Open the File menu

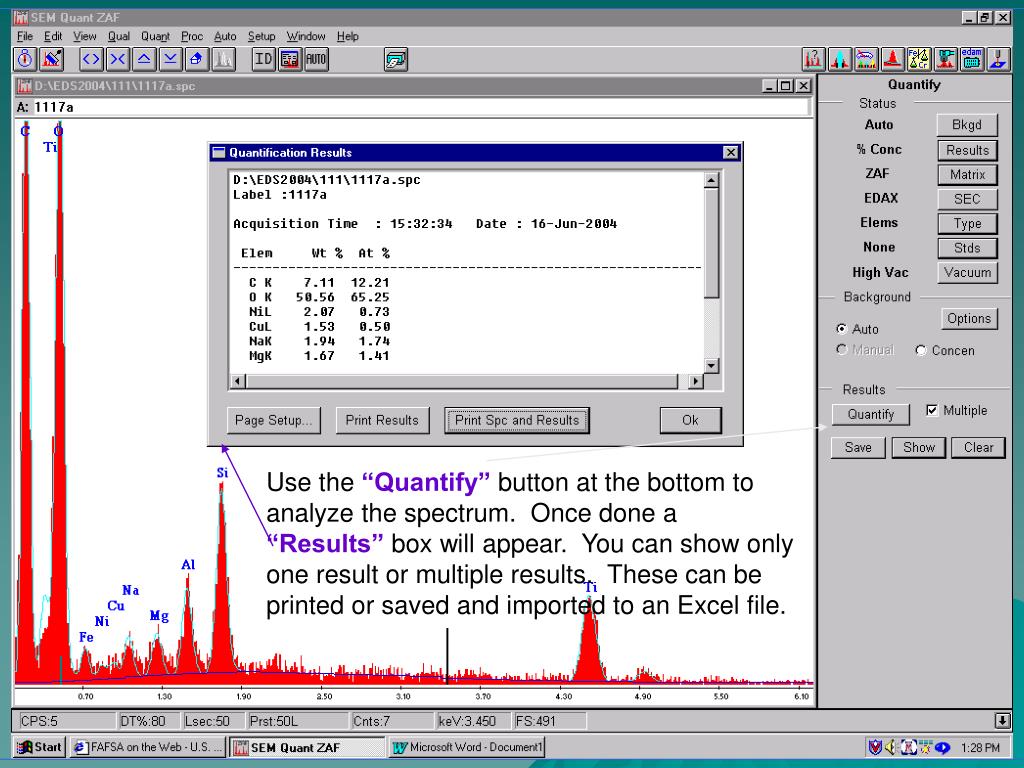25,37
